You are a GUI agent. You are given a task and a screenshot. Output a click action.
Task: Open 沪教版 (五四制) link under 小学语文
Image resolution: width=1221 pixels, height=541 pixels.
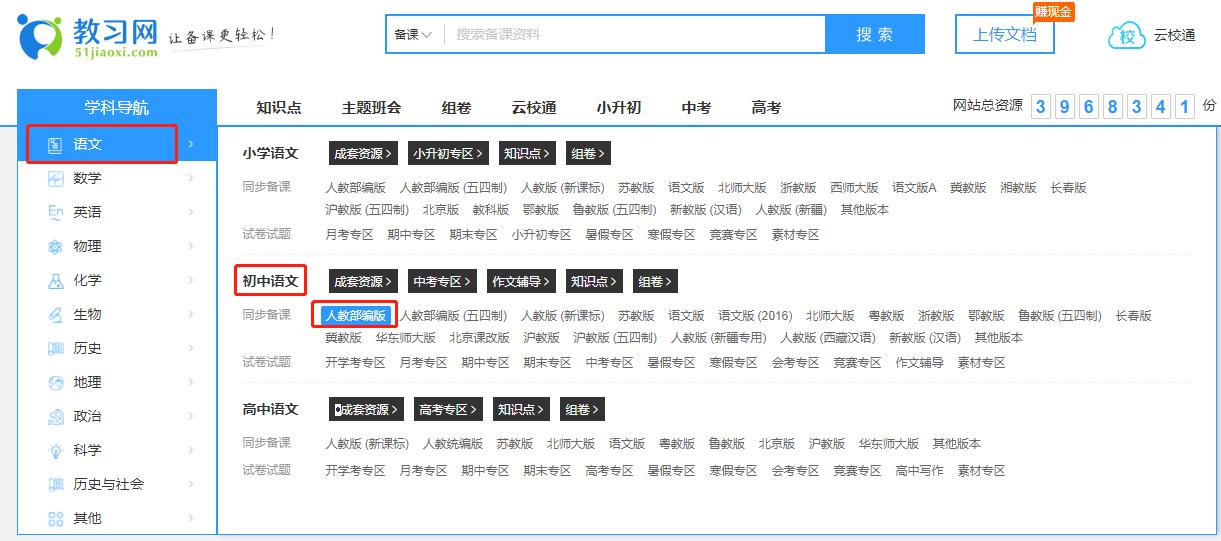(367, 210)
